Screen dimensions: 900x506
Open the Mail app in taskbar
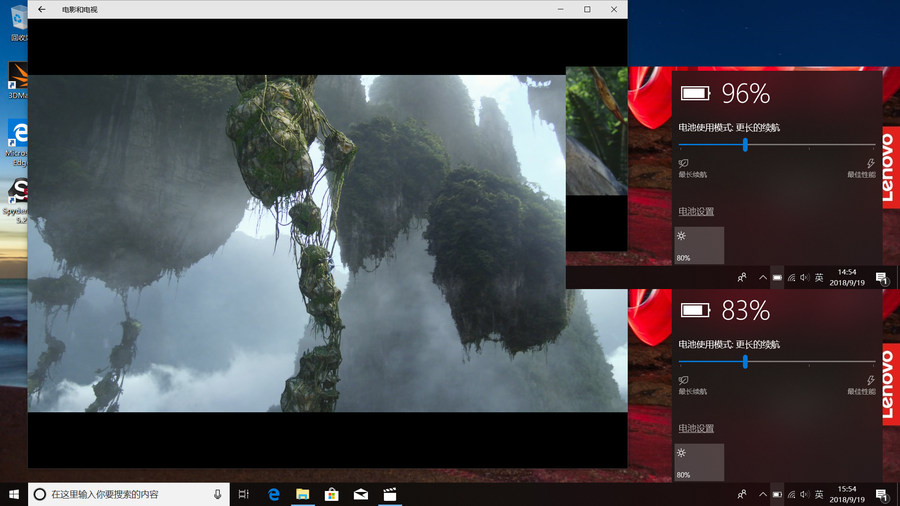(360, 494)
